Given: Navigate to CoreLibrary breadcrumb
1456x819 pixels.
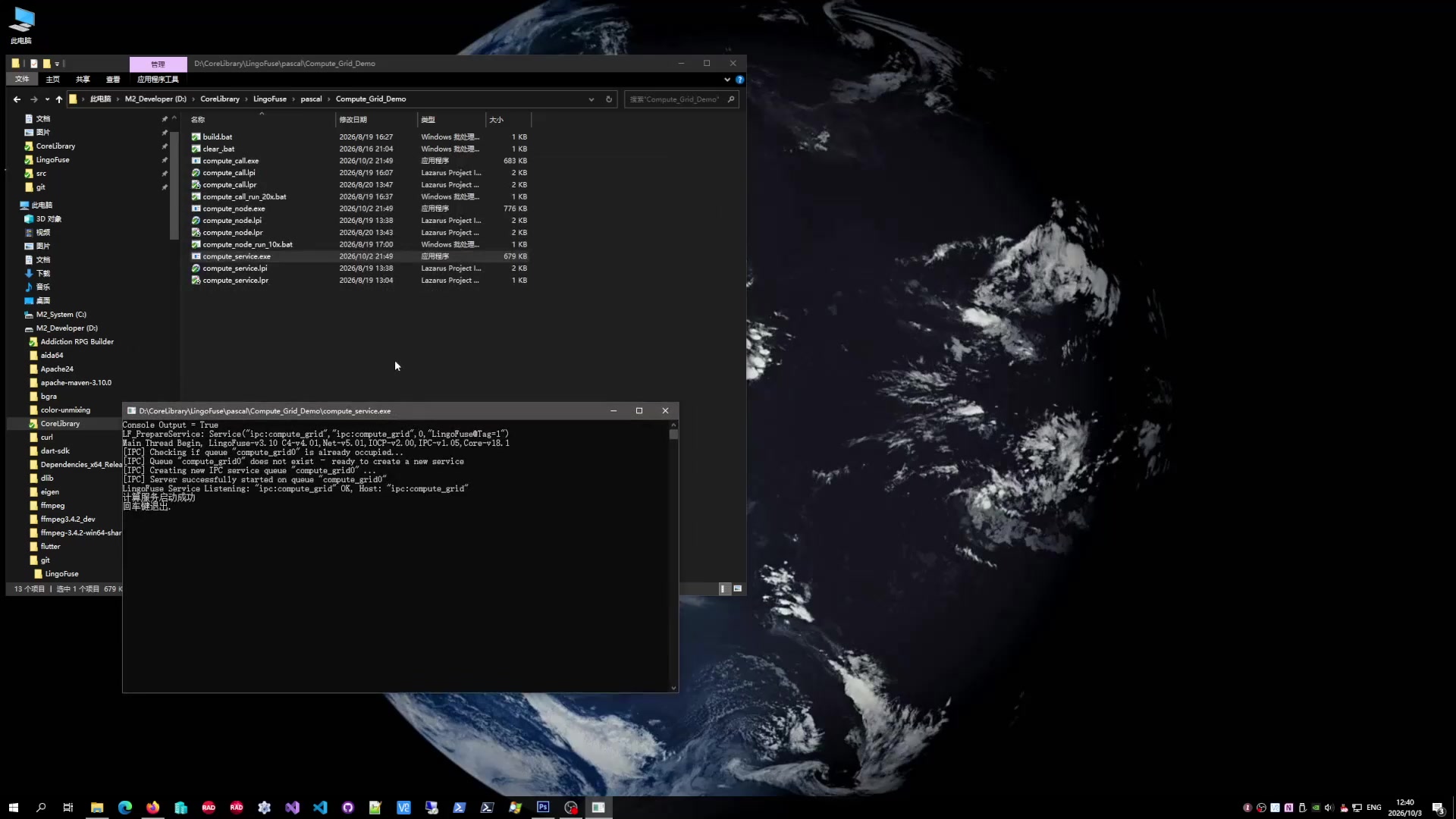Looking at the screenshot, I should (x=220, y=99).
